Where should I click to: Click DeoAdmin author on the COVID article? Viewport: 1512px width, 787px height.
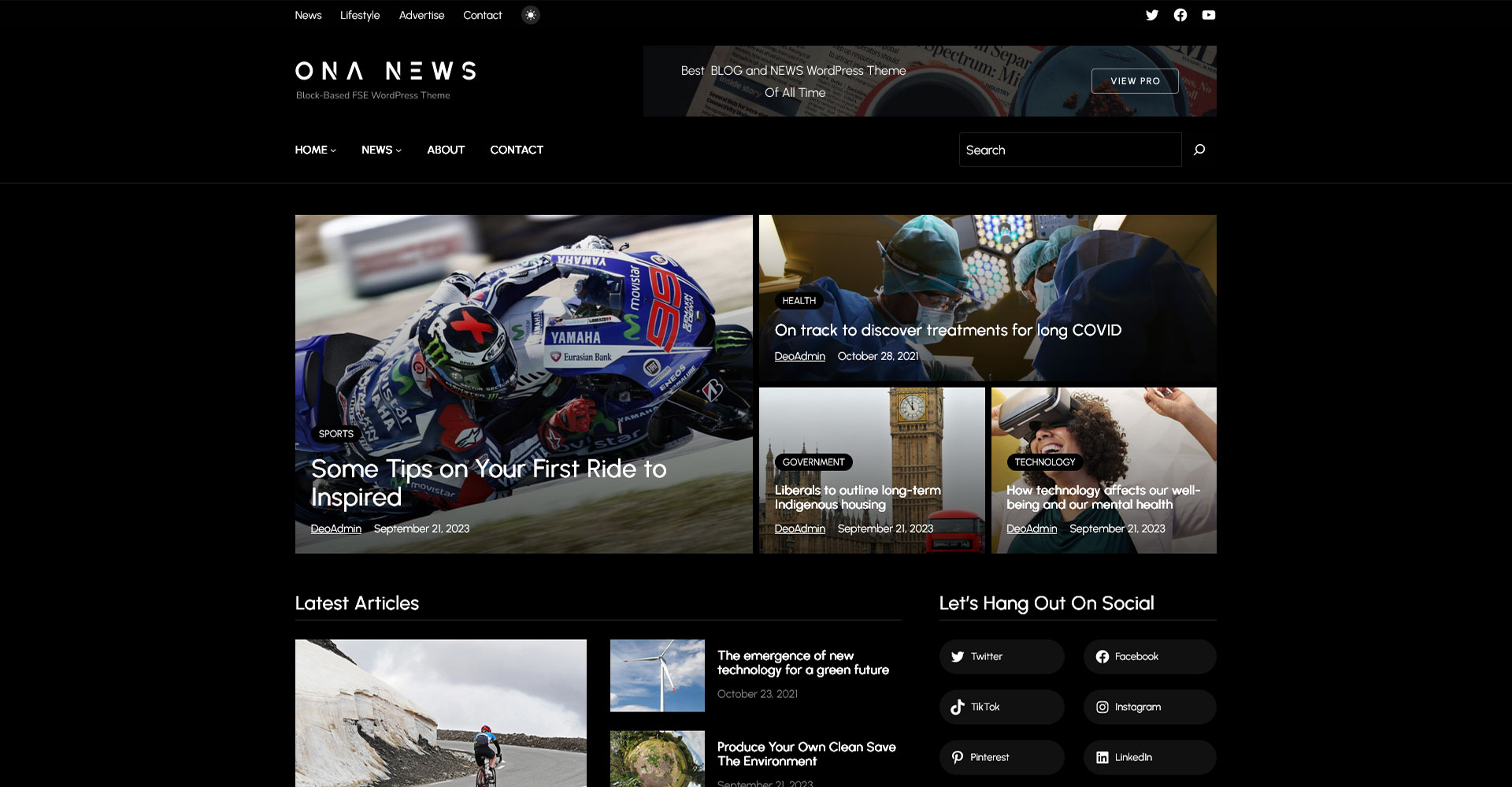click(800, 356)
